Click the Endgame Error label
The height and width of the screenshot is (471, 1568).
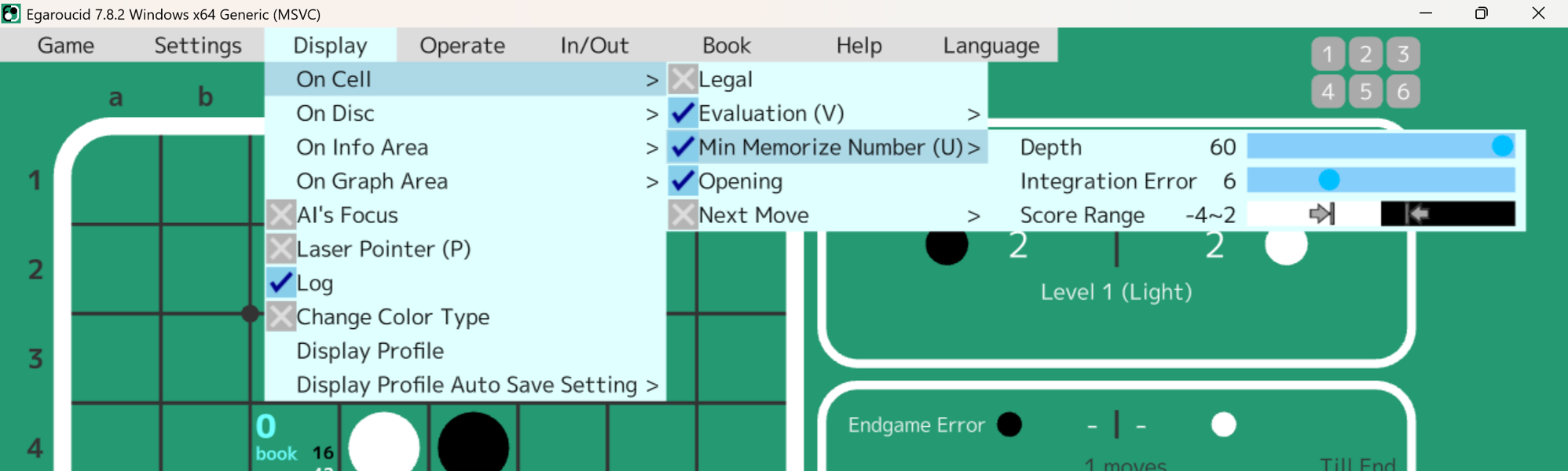point(916,425)
